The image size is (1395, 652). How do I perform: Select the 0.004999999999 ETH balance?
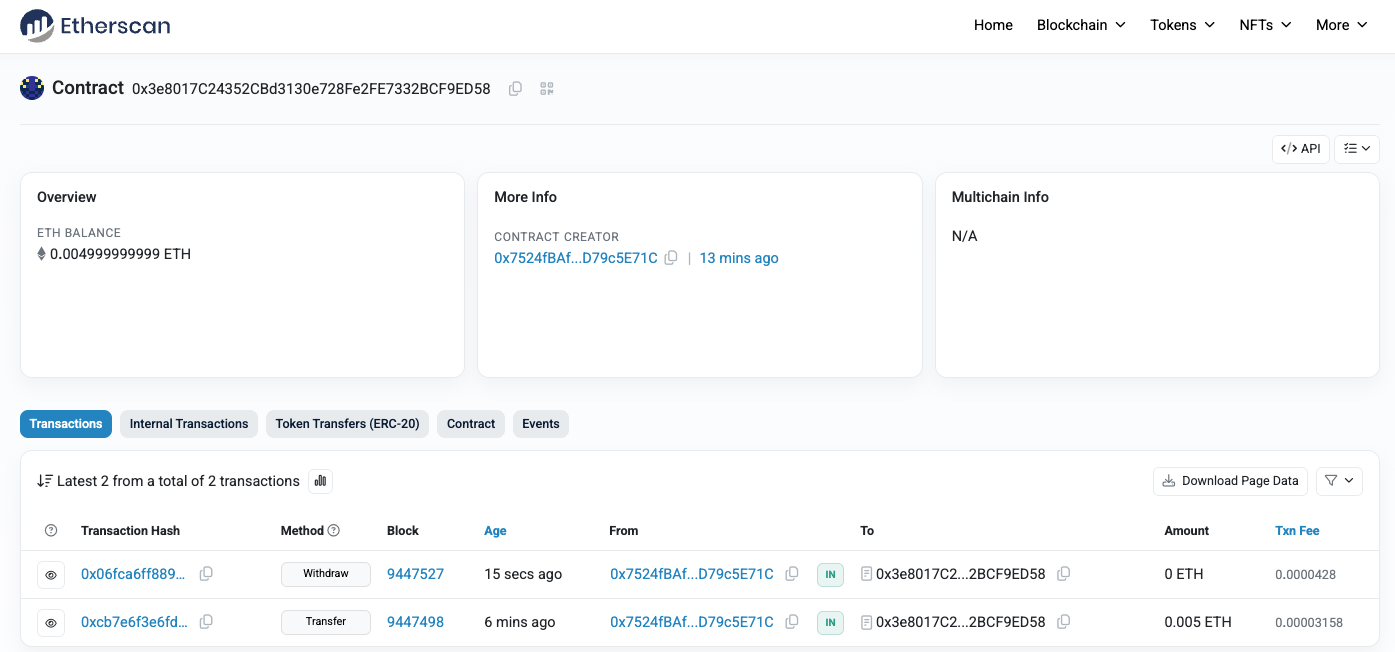coord(120,254)
